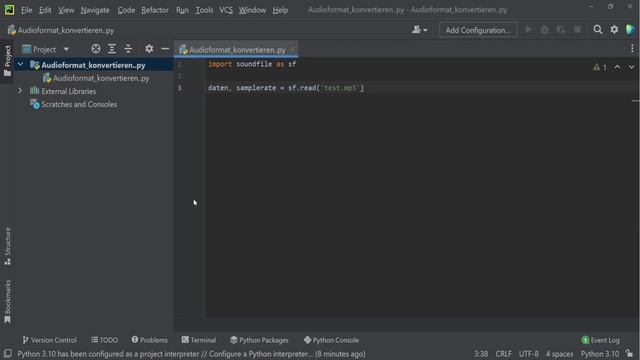Open the Python Console tool window
The height and width of the screenshot is (360, 640).
[x=331, y=340]
